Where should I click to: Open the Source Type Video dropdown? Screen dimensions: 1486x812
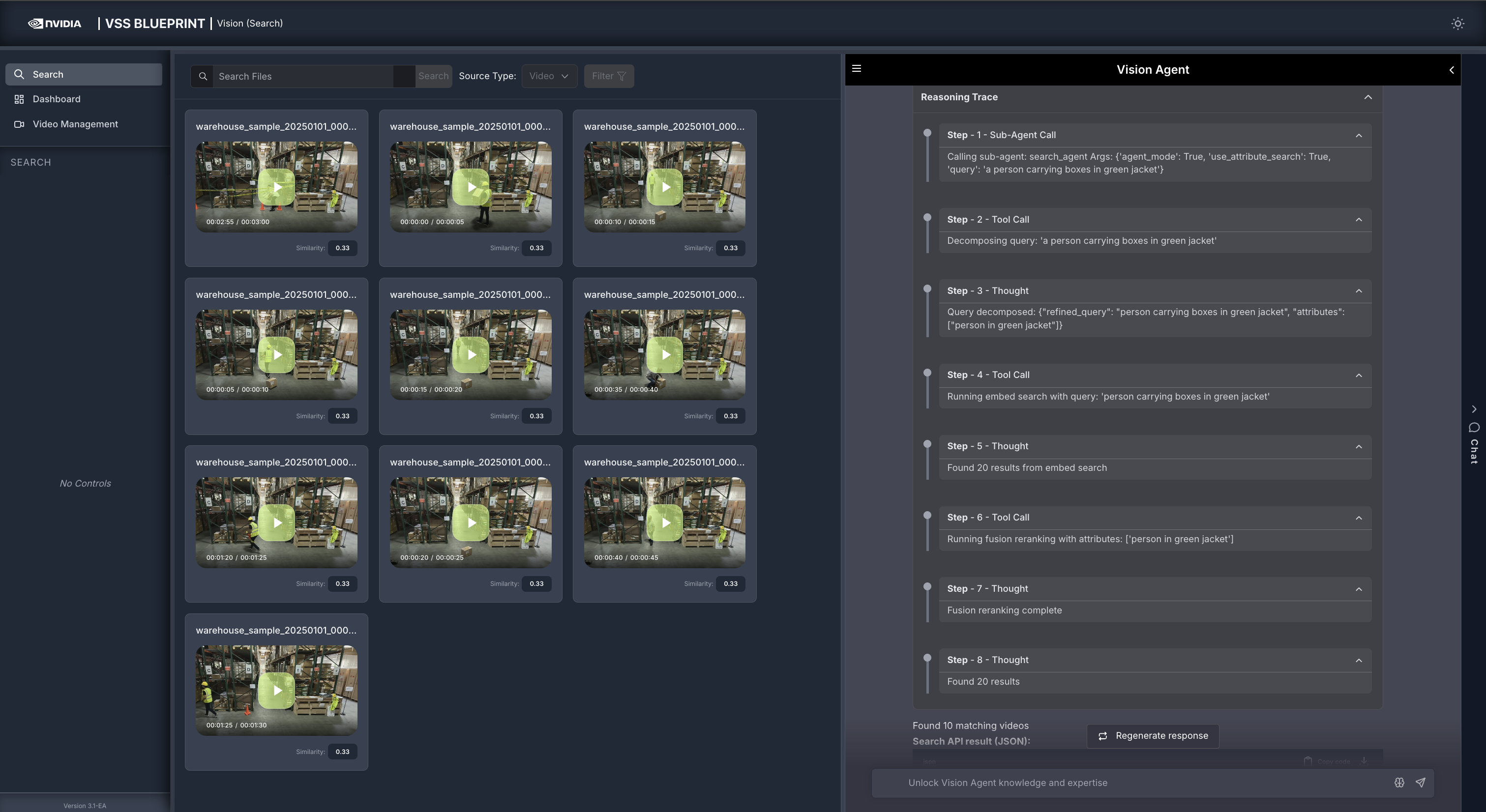[x=549, y=76]
